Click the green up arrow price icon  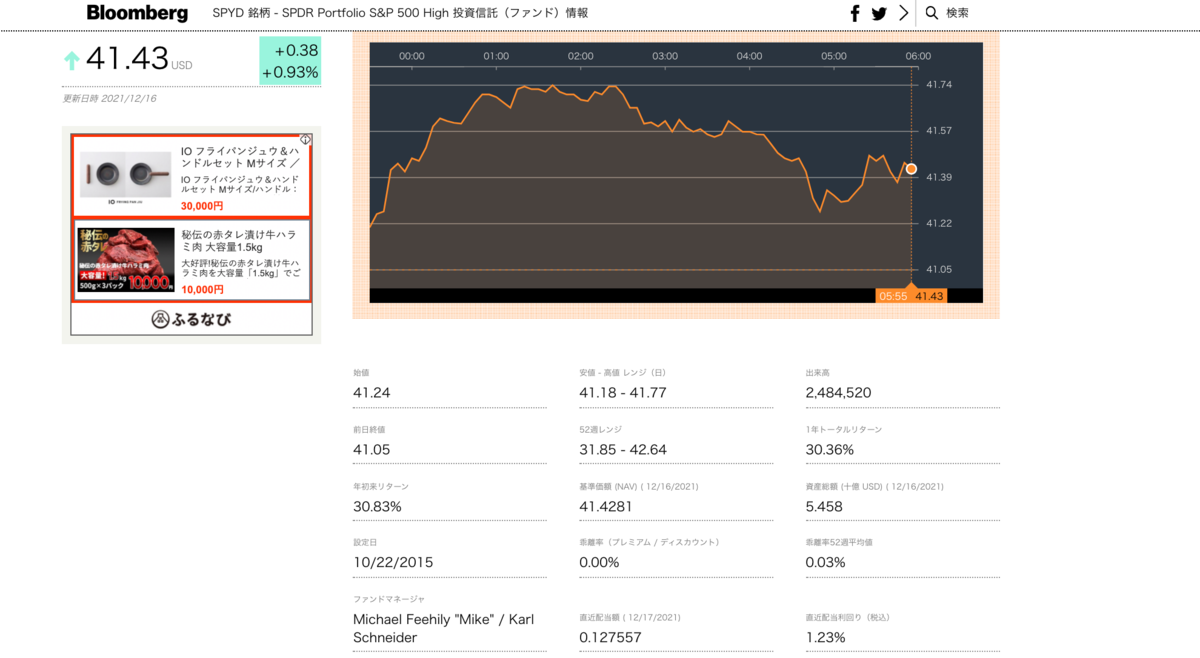pyautogui.click(x=71, y=61)
